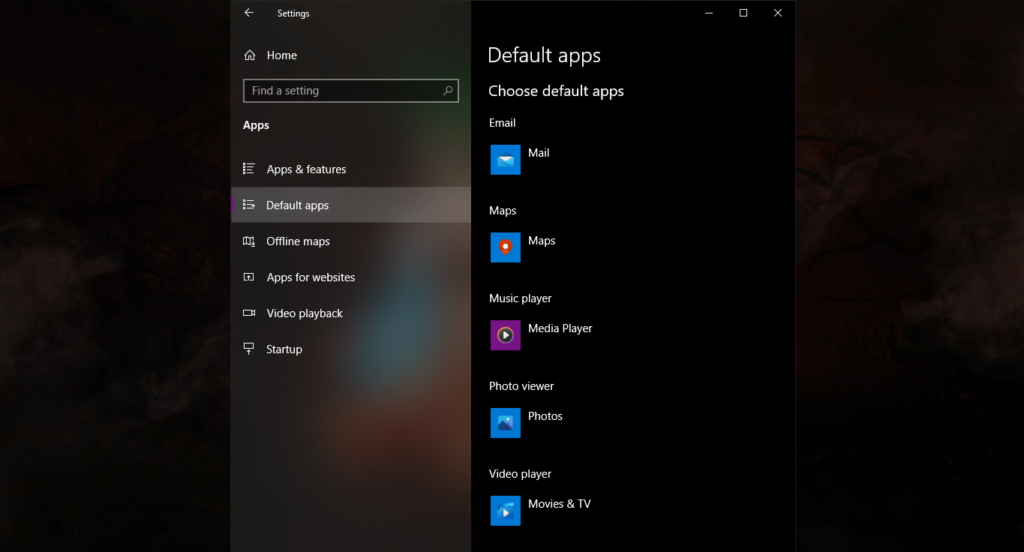Click the Apps & features list icon
This screenshot has width=1024, height=552.
(249, 169)
